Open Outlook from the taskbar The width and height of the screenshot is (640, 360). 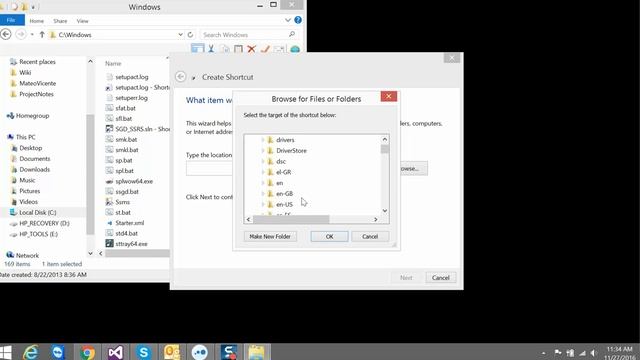click(x=171, y=352)
